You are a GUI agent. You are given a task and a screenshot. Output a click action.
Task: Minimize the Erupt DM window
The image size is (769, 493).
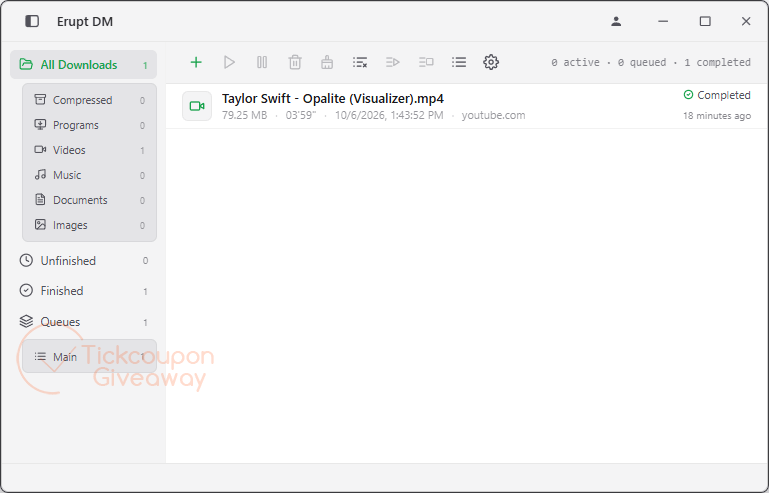point(663,21)
